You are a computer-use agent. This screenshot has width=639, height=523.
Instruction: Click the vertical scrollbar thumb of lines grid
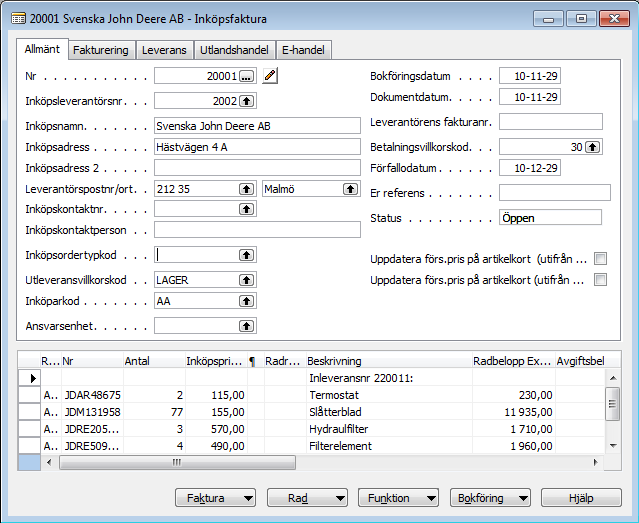click(612, 404)
